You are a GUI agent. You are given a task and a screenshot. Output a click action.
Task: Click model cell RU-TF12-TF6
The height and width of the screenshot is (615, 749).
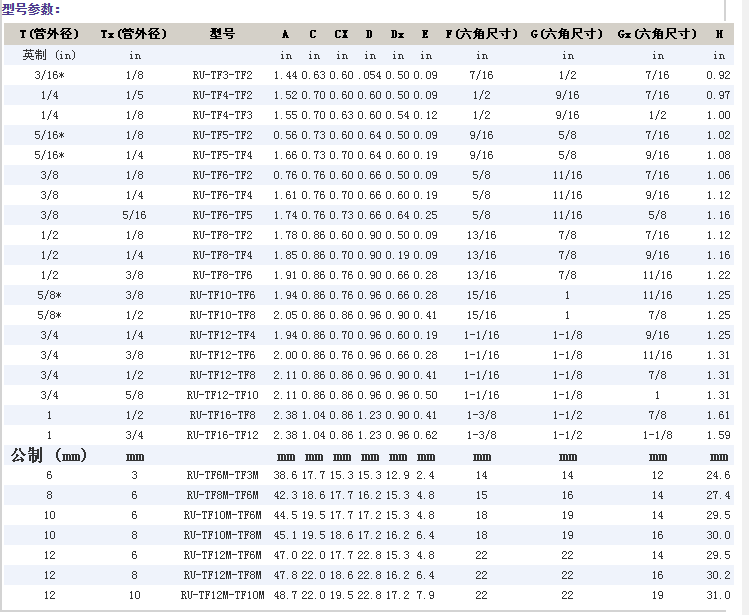tap(222, 356)
